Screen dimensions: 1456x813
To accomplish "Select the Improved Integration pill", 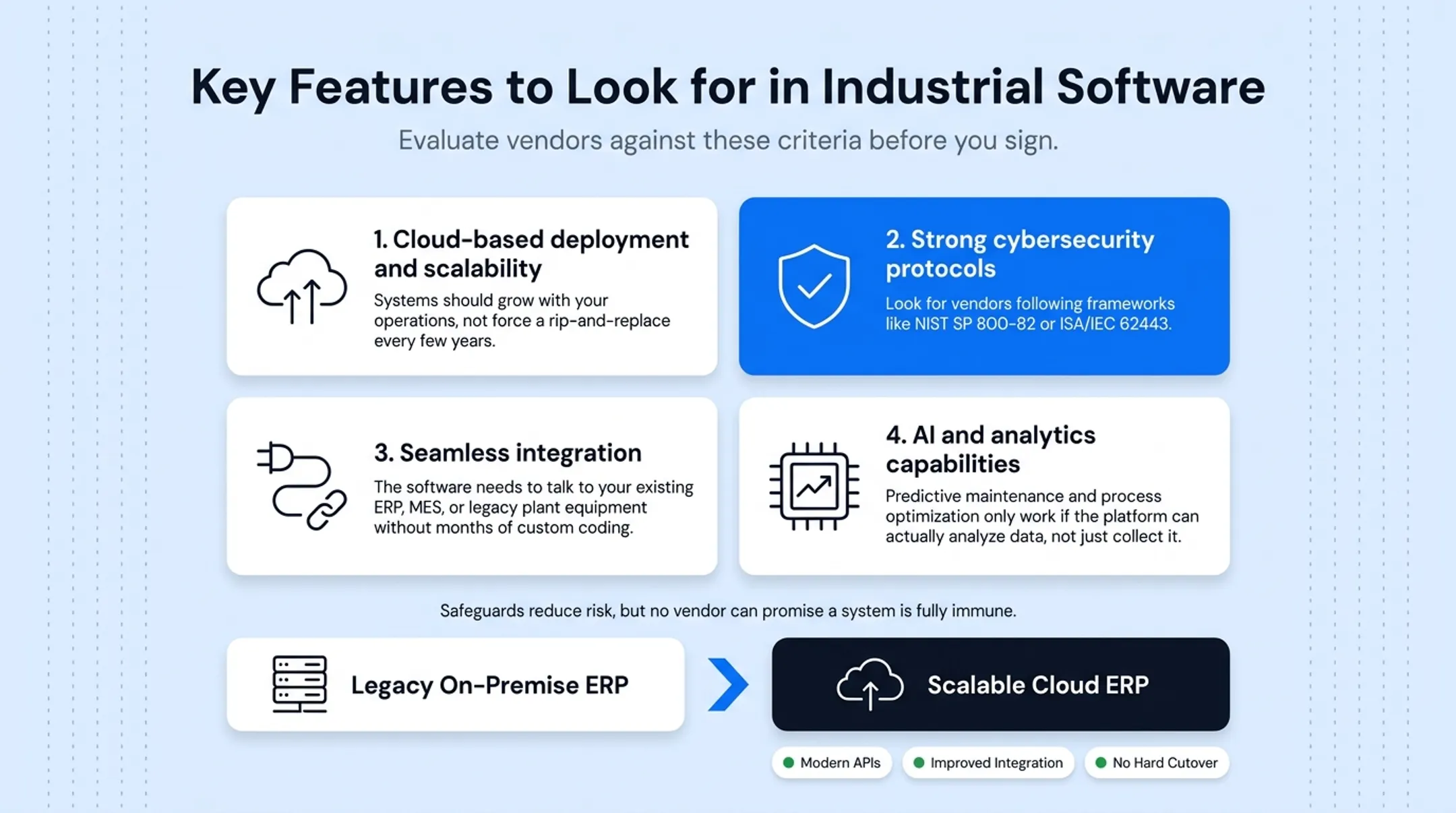I will [x=988, y=762].
